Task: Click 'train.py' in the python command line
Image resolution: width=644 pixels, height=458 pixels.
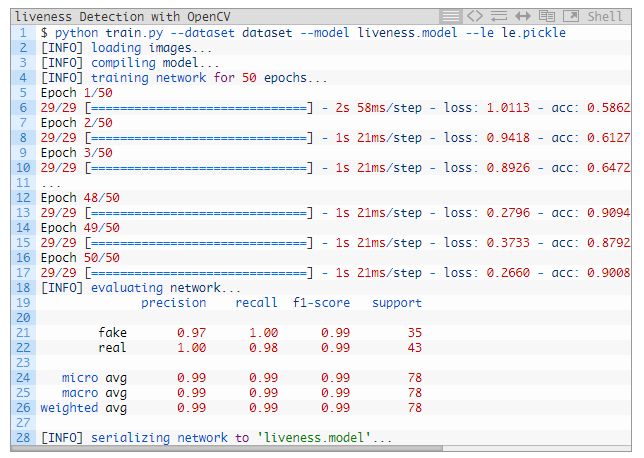Action: (x=134, y=33)
